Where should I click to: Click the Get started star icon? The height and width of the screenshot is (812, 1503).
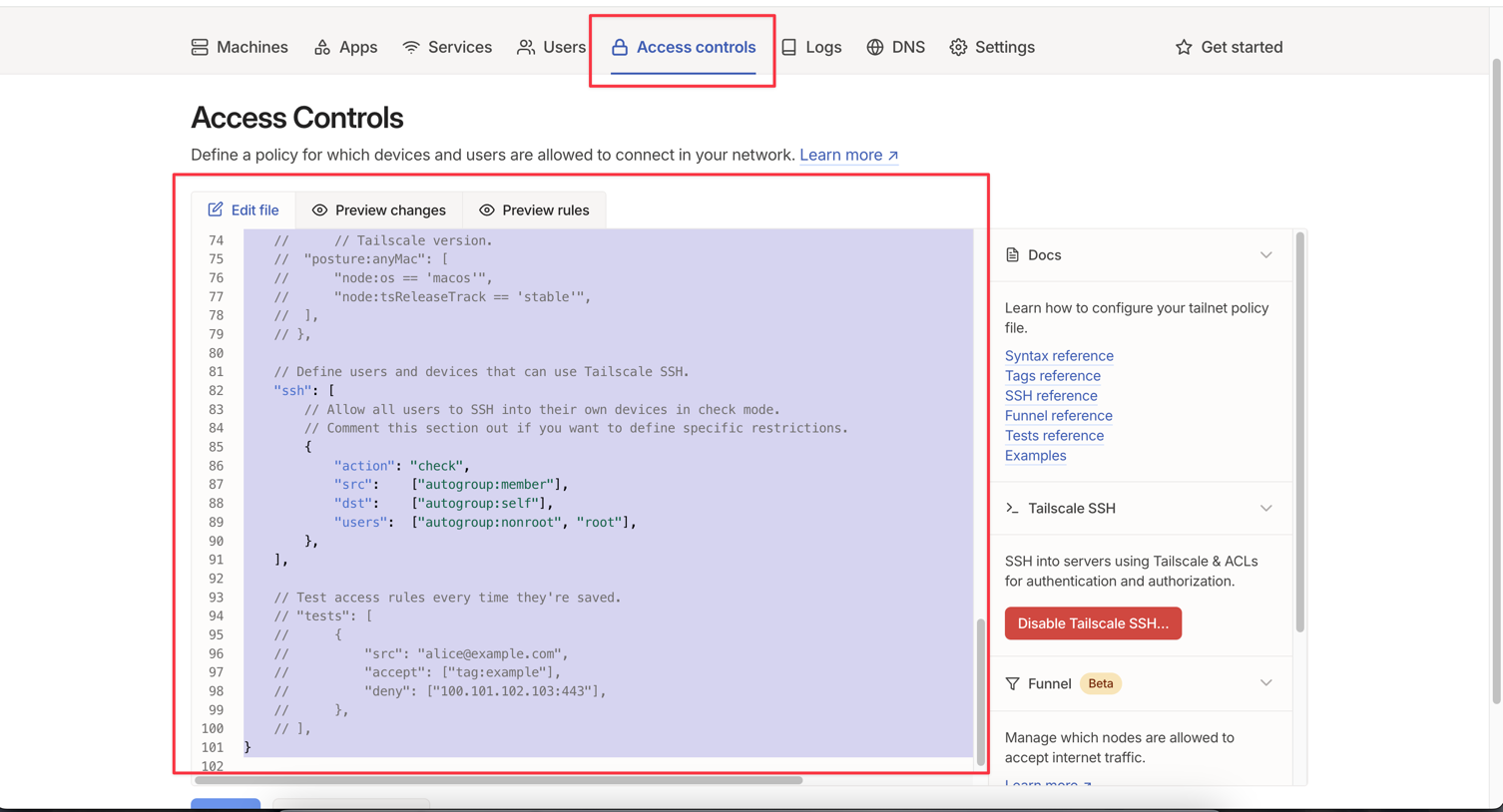1184,47
